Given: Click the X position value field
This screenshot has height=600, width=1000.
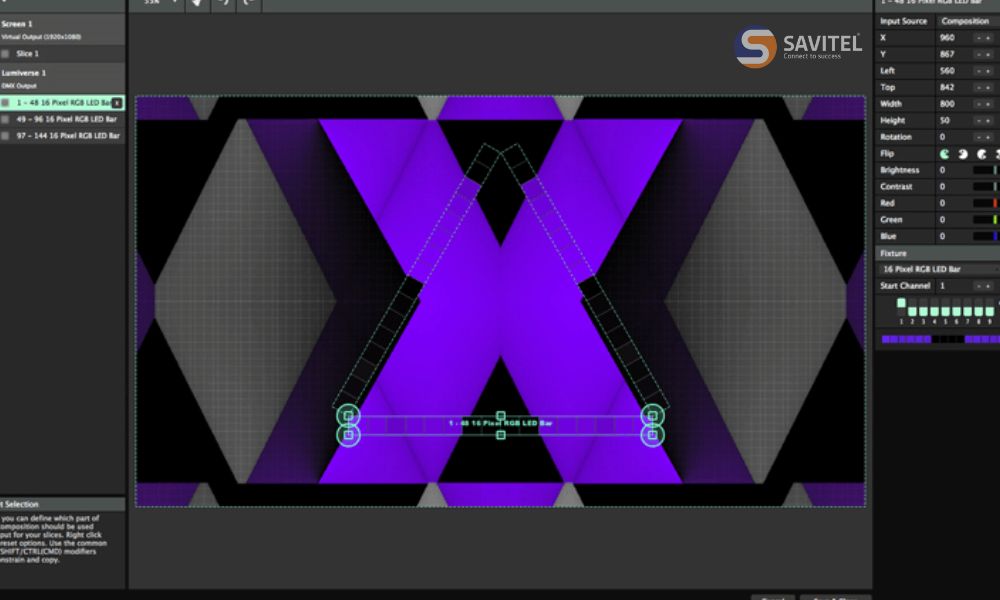Looking at the screenshot, I should (953, 38).
